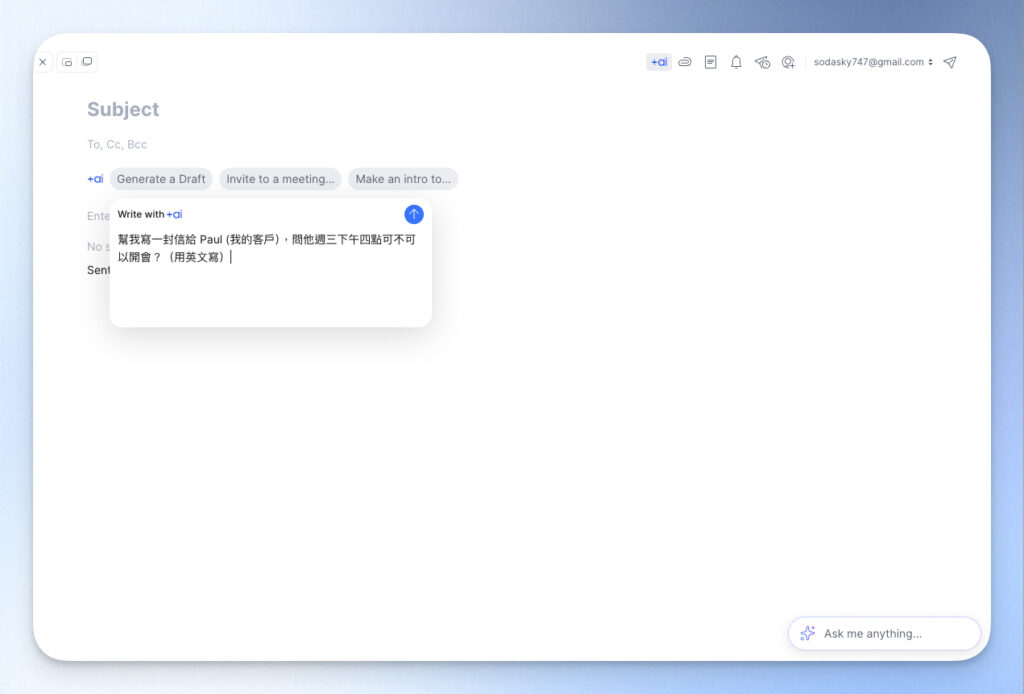The height and width of the screenshot is (694, 1024).
Task: Attach a file with the paperclip icon
Action: pos(684,62)
